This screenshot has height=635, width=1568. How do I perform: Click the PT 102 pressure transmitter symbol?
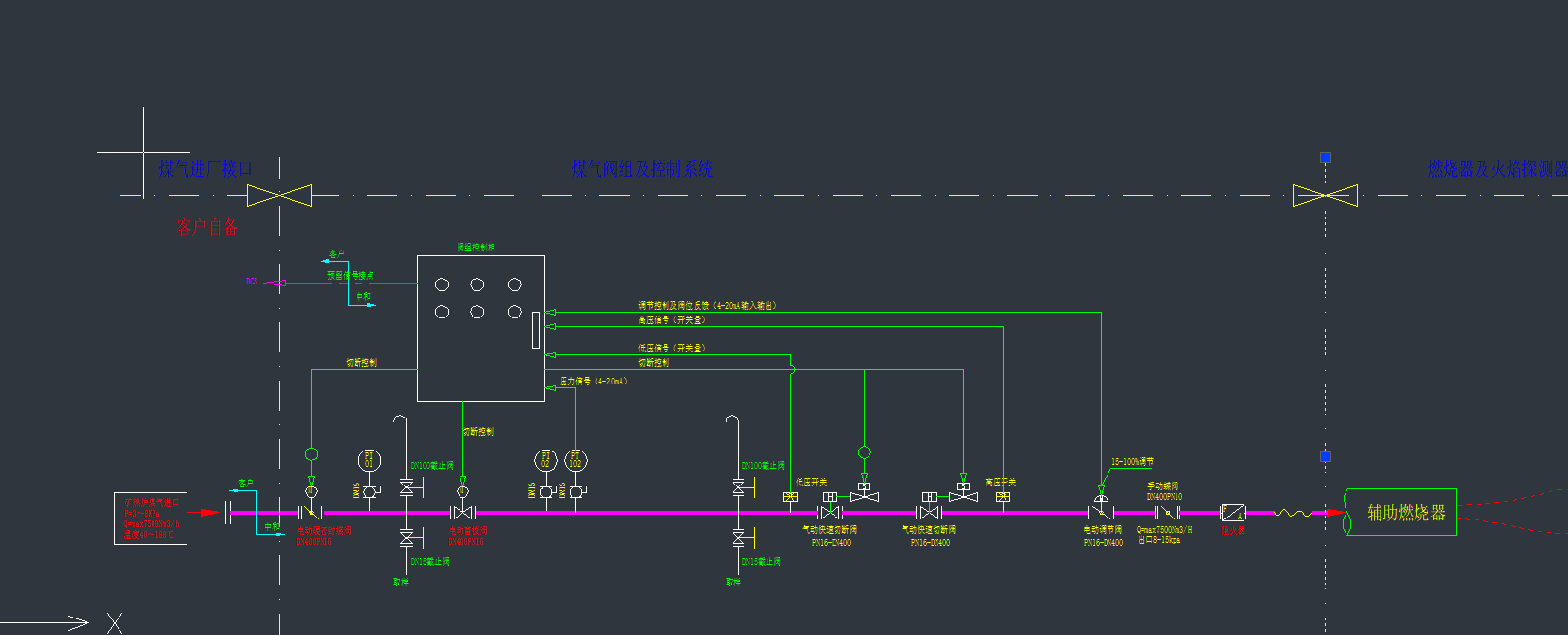pyautogui.click(x=576, y=460)
